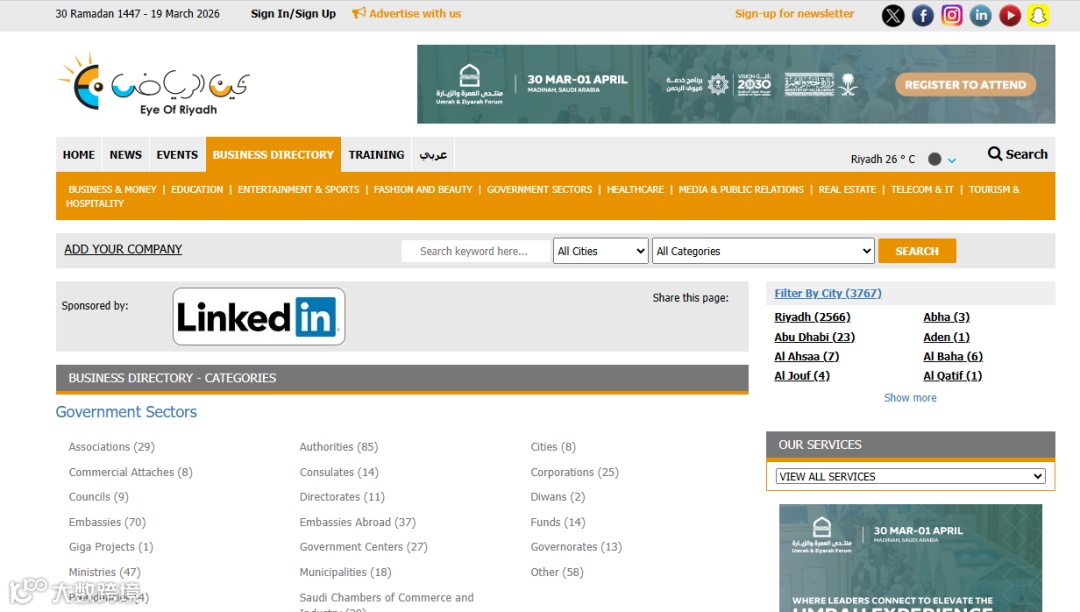1080x612 pixels.
Task: Open the EVENTS tab
Action: click(x=177, y=155)
